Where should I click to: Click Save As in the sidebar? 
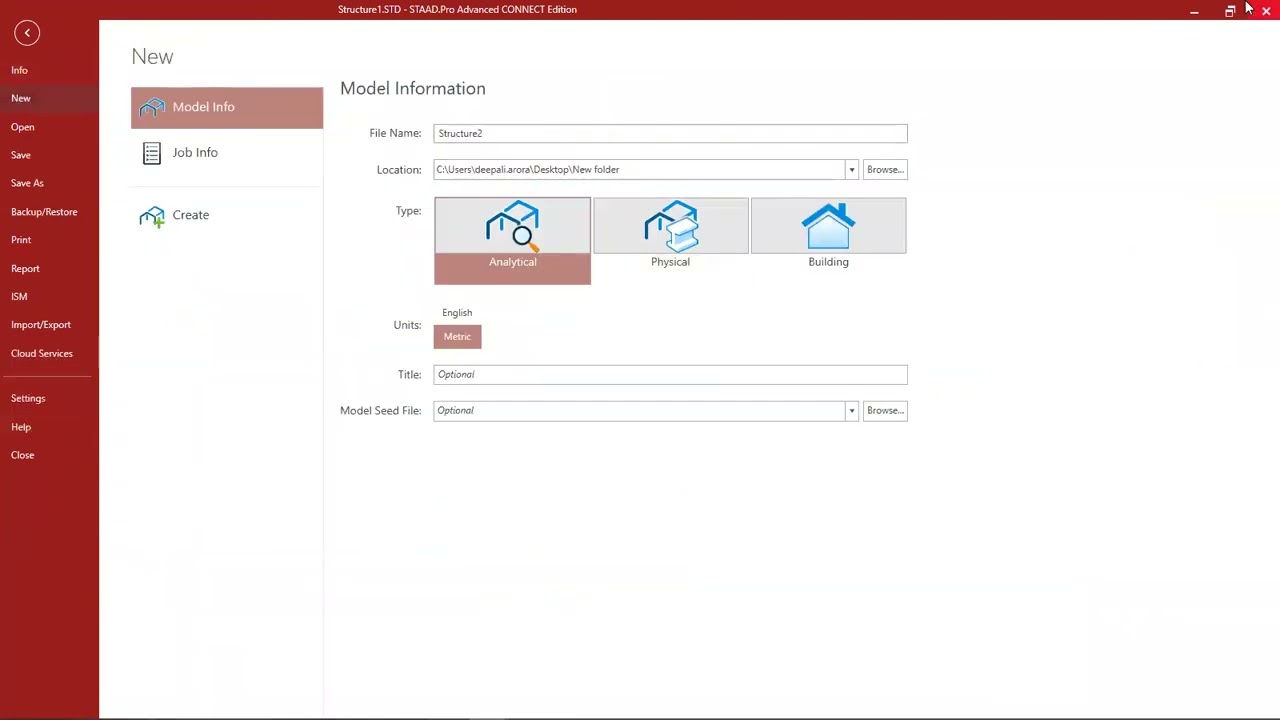click(27, 183)
